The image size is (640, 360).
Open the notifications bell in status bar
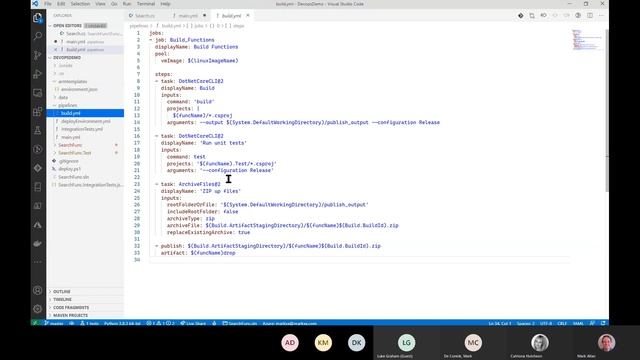603,323
